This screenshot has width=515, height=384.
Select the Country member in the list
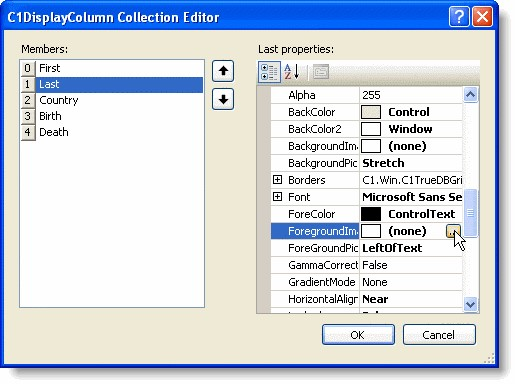click(x=111, y=100)
